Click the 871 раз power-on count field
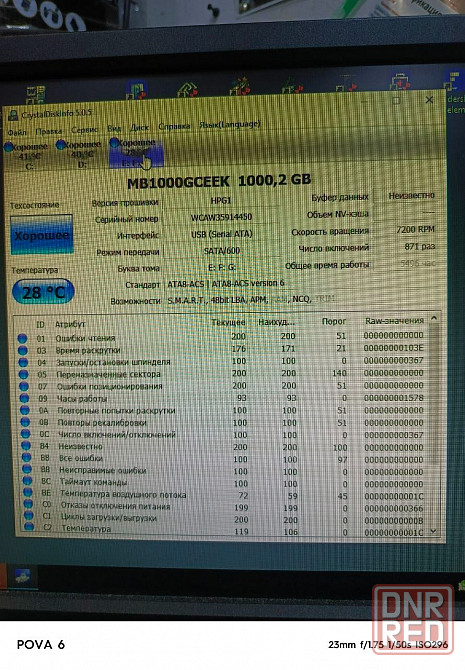 pos(406,247)
